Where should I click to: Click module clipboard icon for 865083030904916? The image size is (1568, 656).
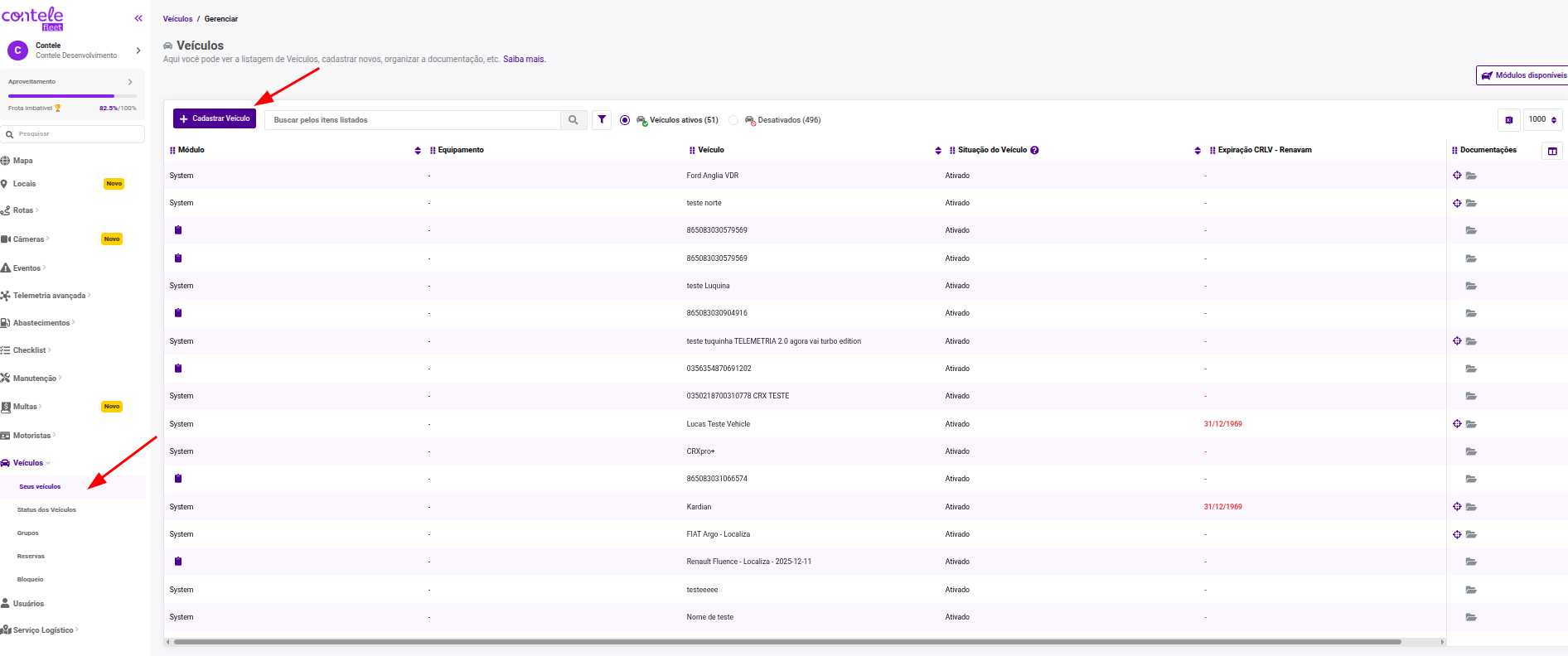(178, 313)
